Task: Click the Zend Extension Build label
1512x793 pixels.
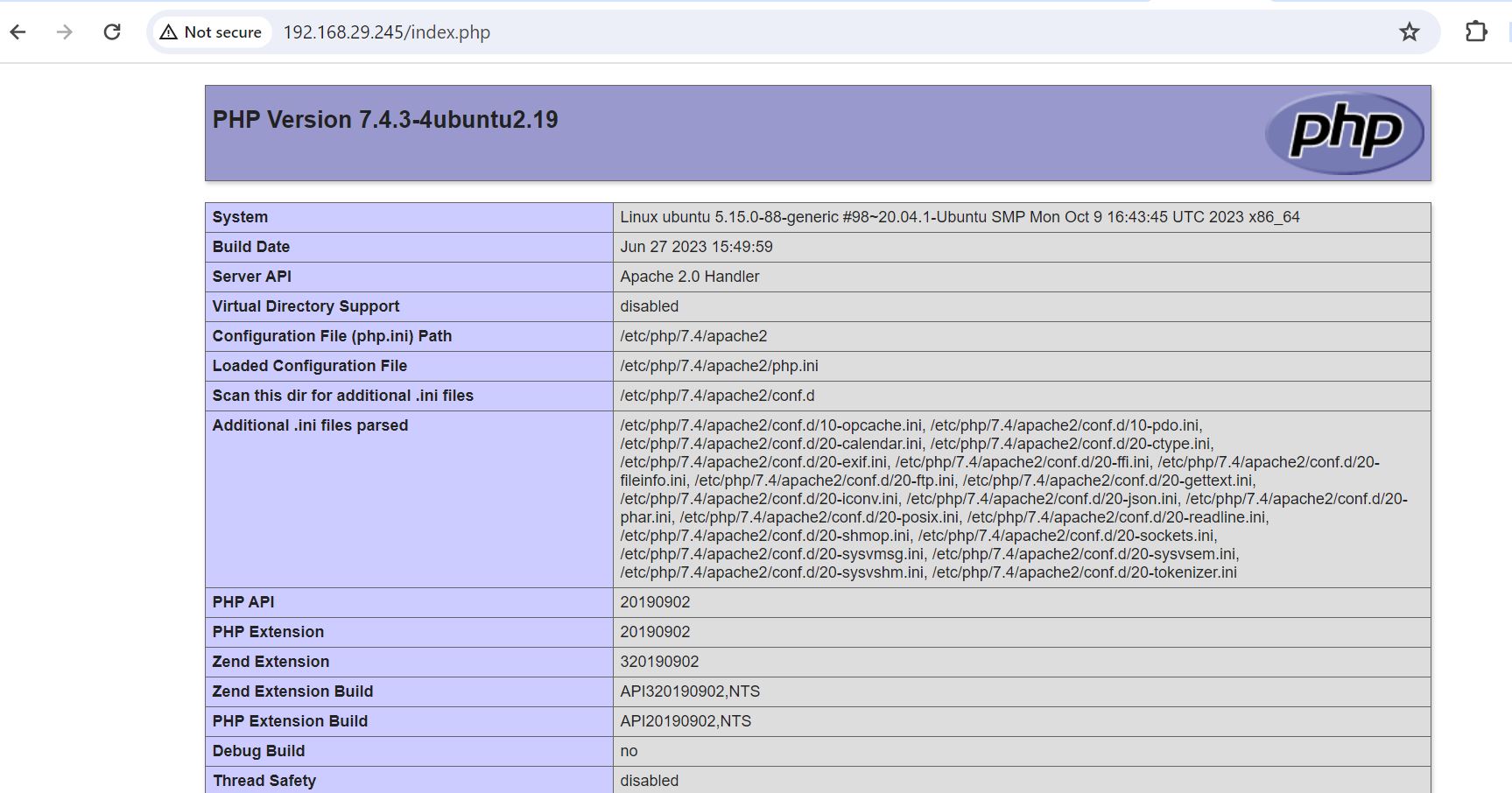Action: (x=292, y=691)
